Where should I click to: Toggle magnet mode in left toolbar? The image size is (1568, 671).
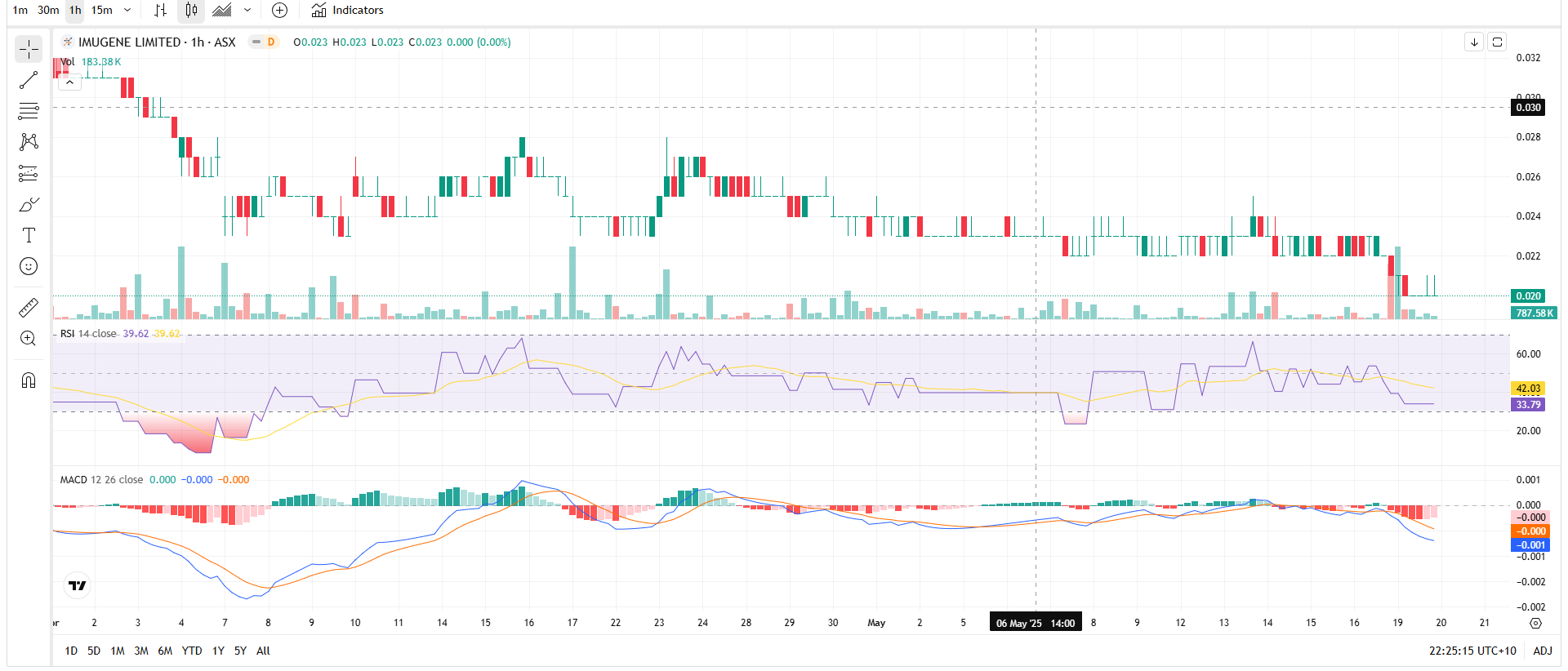[x=29, y=380]
